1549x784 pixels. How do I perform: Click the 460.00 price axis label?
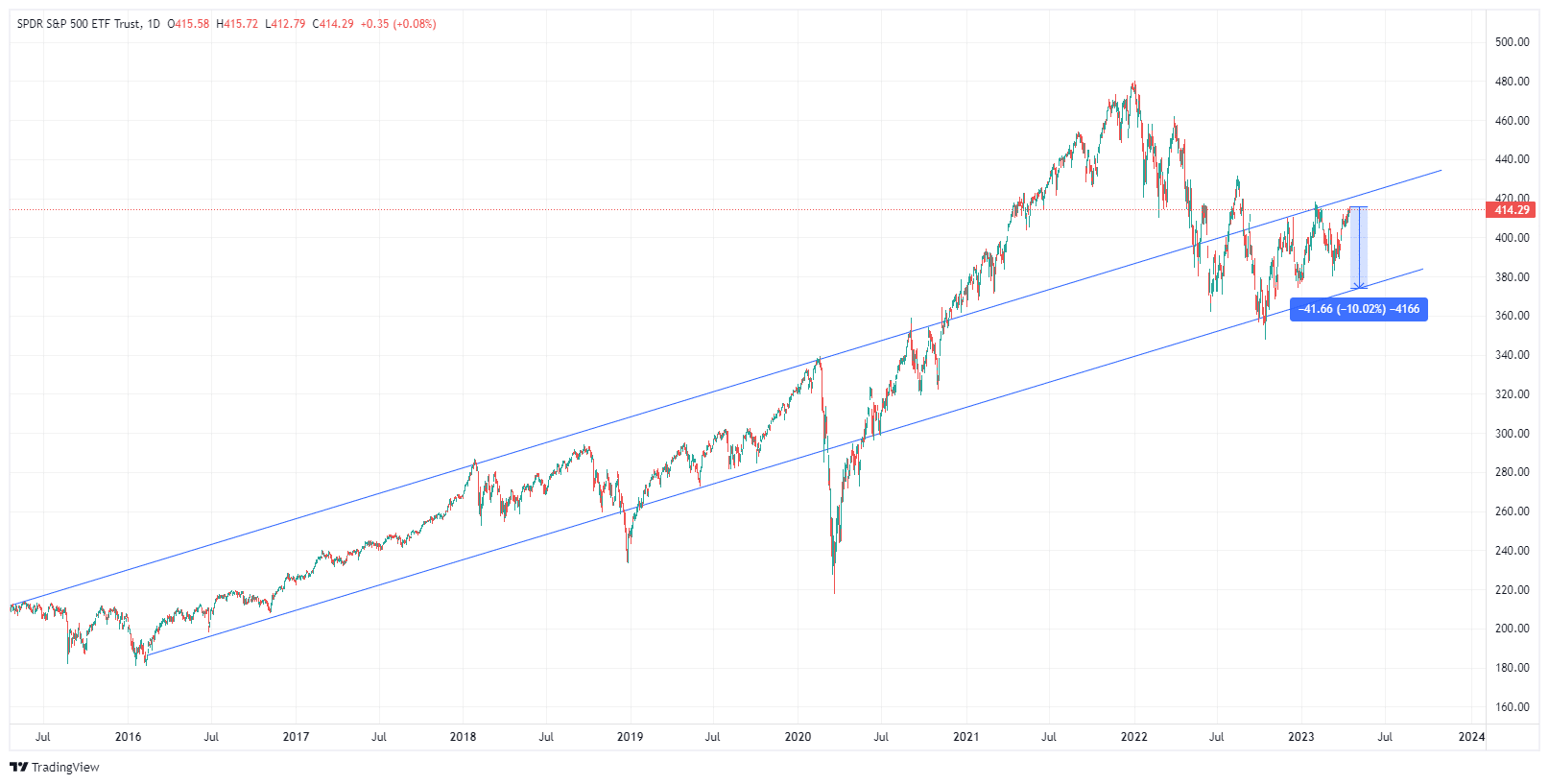pyautogui.click(x=1512, y=121)
